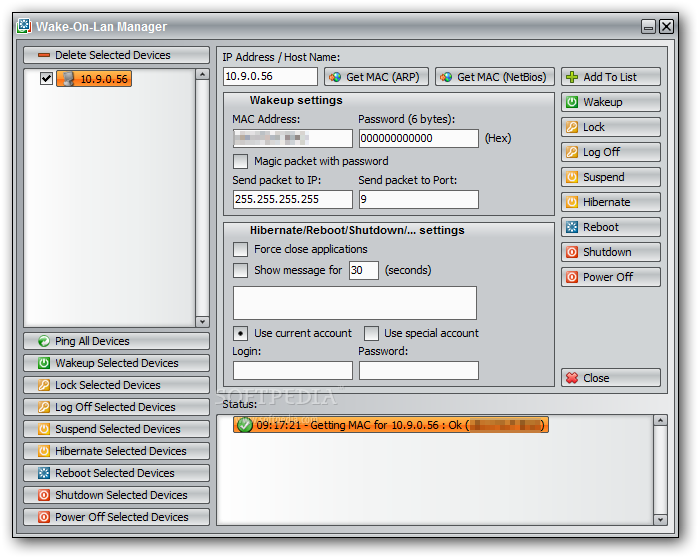The width and height of the screenshot is (699, 558).
Task: Click status log scrollbar down arrow
Action: click(660, 519)
